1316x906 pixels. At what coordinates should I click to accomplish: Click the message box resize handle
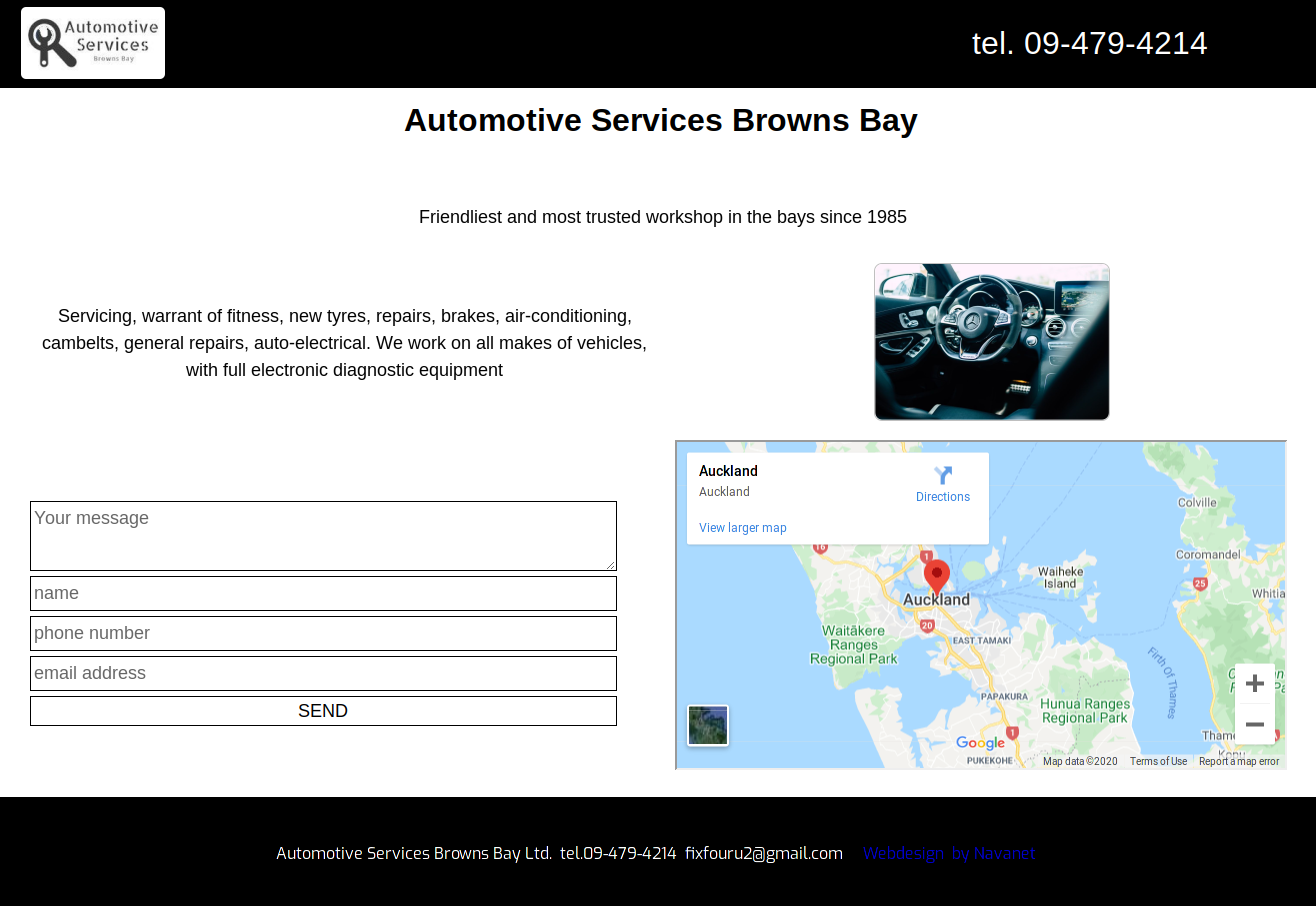click(x=611, y=567)
